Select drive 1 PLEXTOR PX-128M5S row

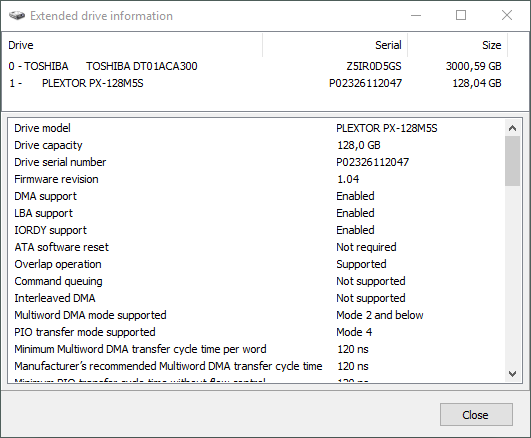tap(255, 83)
